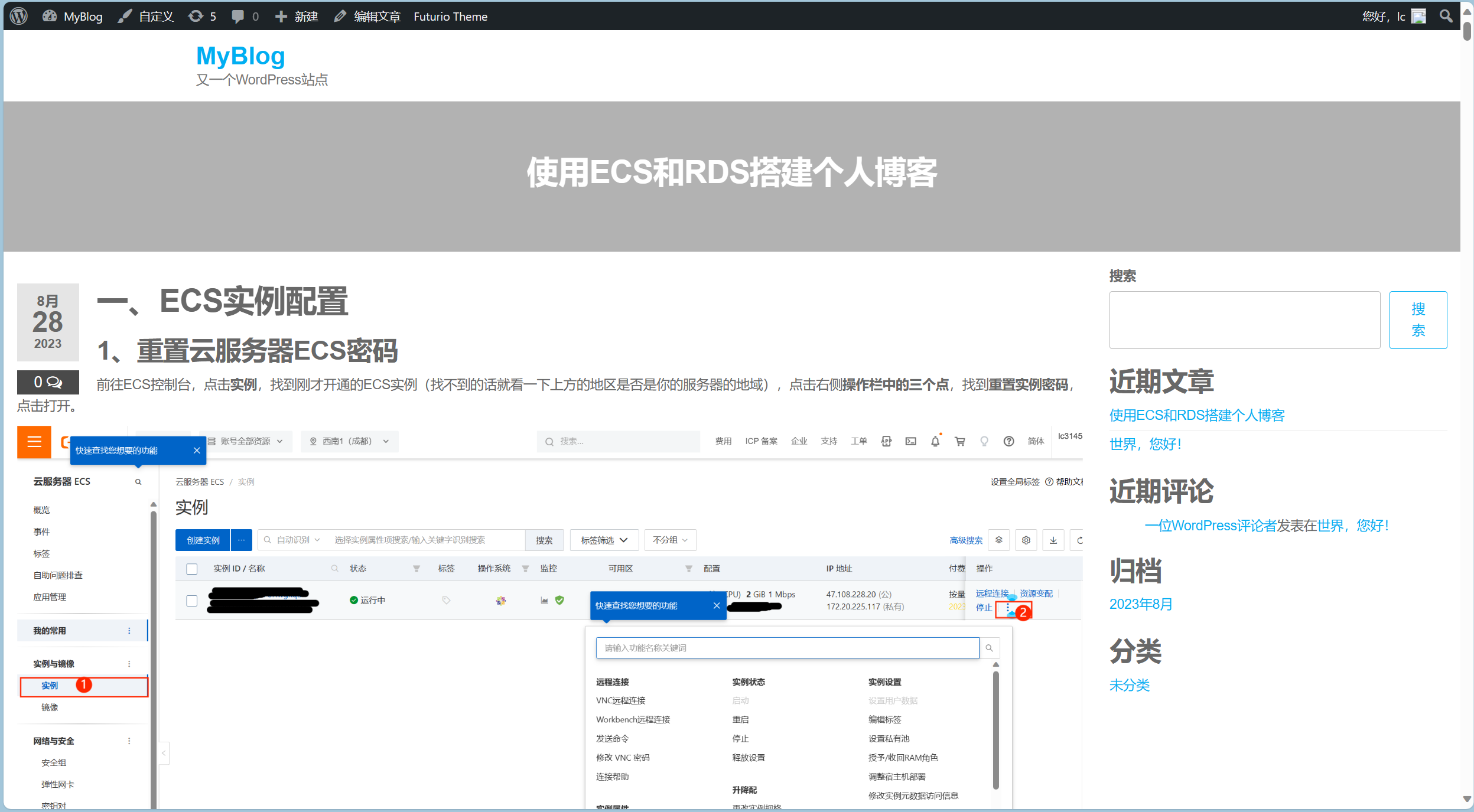The image size is (1474, 812).
Task: Click the 高级搜索 link
Action: (966, 540)
